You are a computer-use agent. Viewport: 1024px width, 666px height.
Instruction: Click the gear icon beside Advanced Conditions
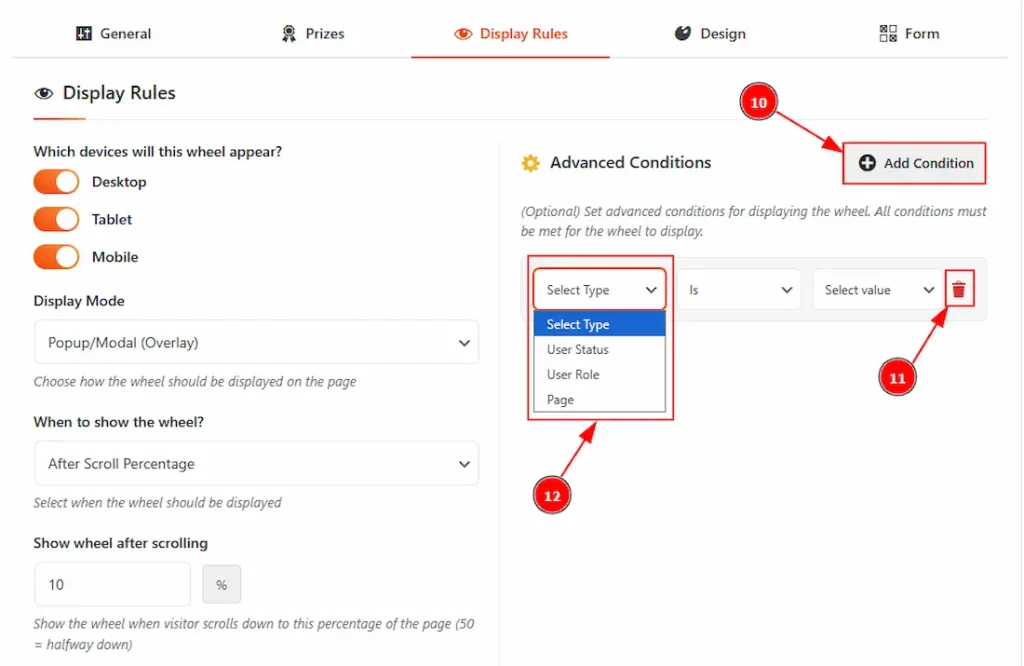[530, 163]
